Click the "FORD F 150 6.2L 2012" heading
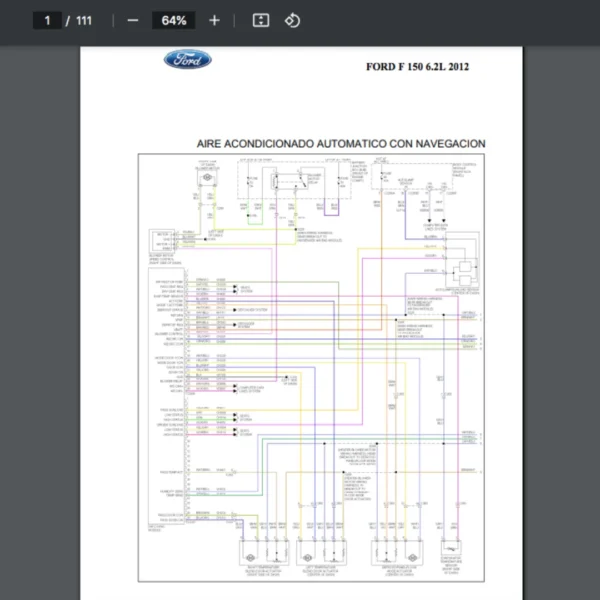This screenshot has height=600, width=600. (417, 67)
